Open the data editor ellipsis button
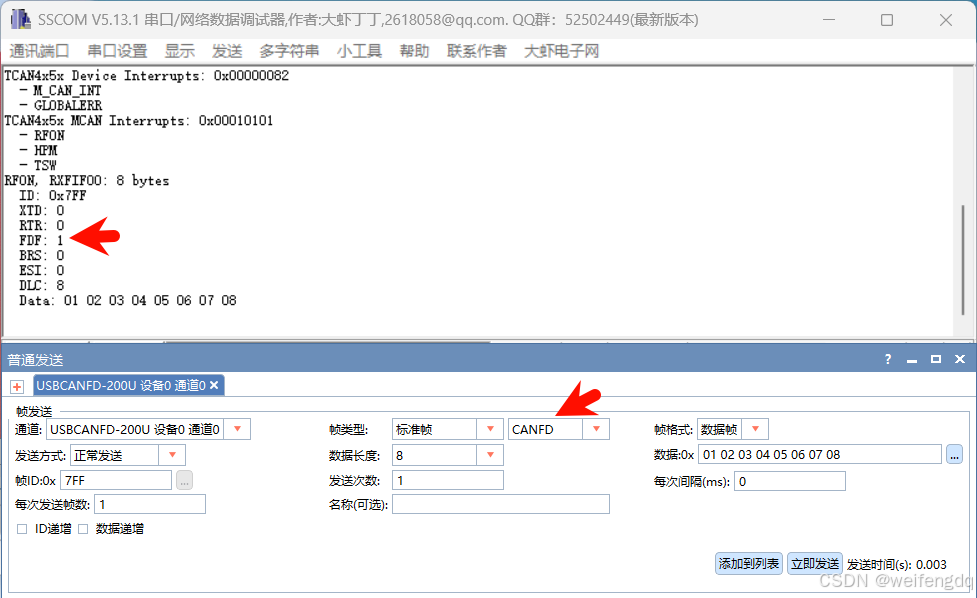This screenshot has height=598, width=977. click(954, 455)
